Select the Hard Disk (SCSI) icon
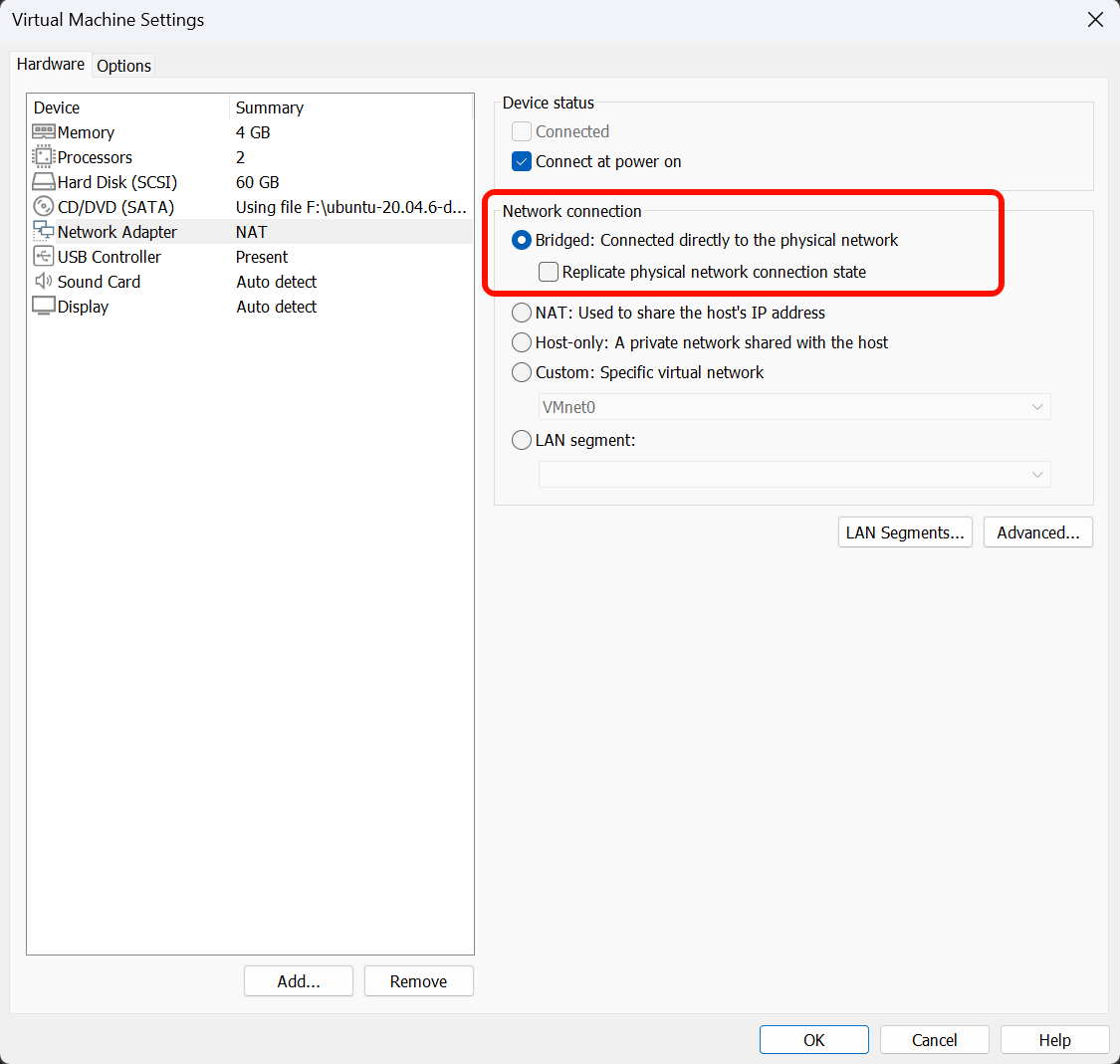The width and height of the screenshot is (1120, 1064). 44,182
